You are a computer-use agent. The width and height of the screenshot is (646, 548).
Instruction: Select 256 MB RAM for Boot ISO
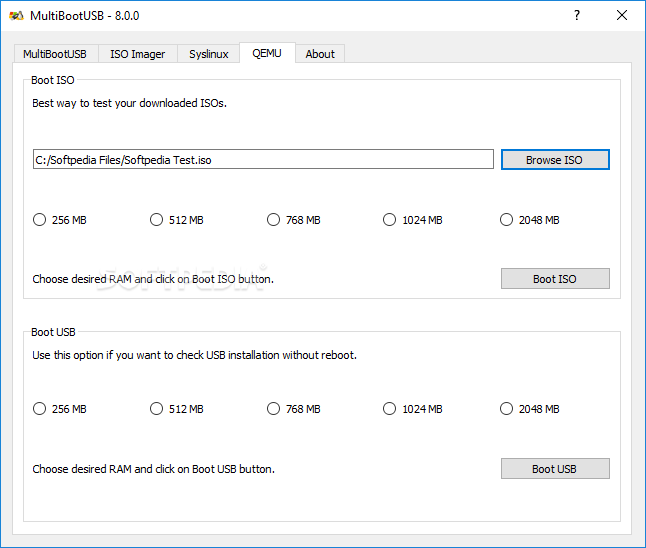[60, 220]
